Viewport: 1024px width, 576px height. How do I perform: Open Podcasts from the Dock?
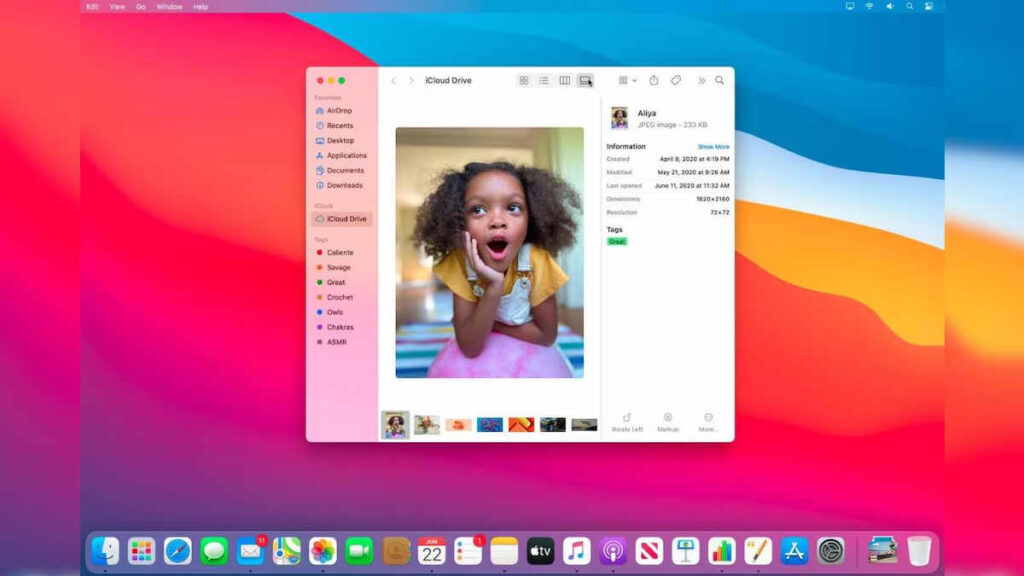(x=613, y=551)
